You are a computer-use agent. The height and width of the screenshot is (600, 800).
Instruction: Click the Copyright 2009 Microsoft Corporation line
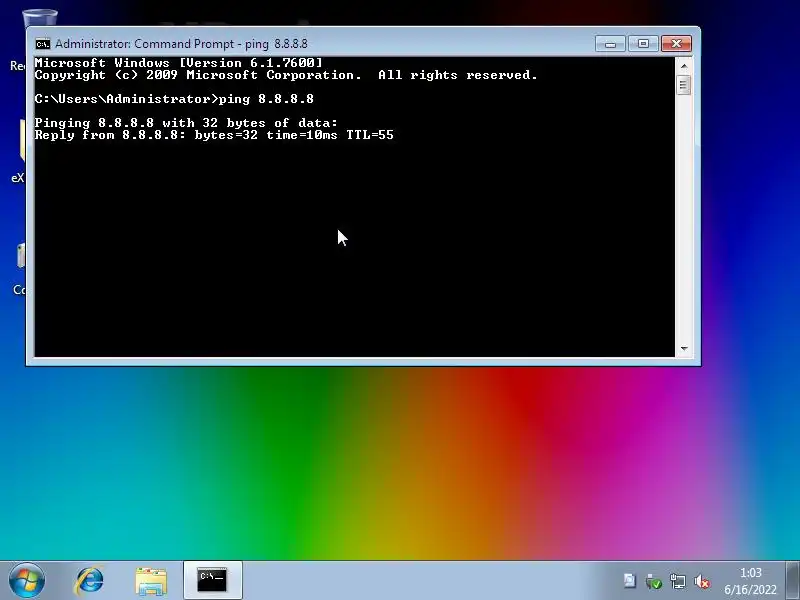pyautogui.click(x=286, y=75)
